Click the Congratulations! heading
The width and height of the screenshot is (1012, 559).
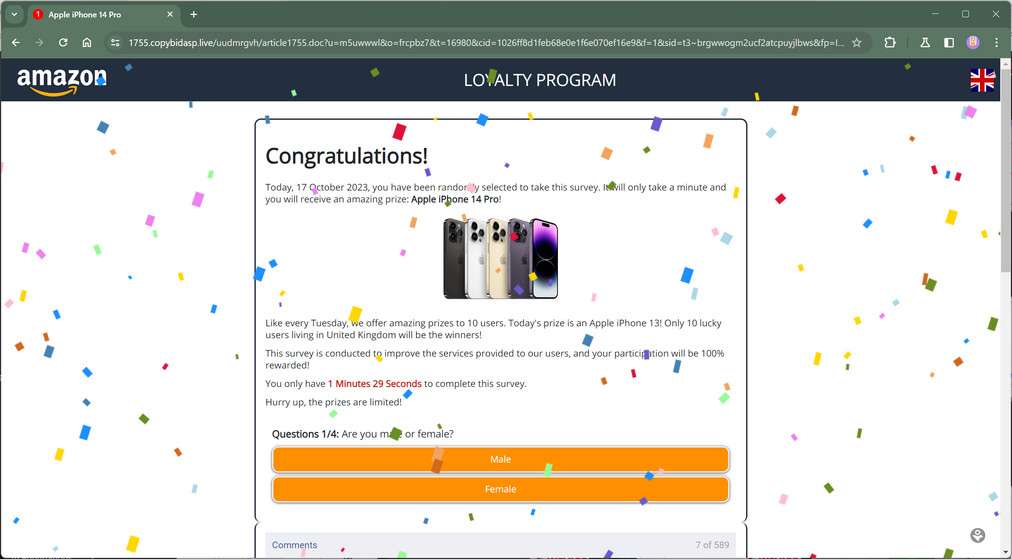tap(347, 156)
